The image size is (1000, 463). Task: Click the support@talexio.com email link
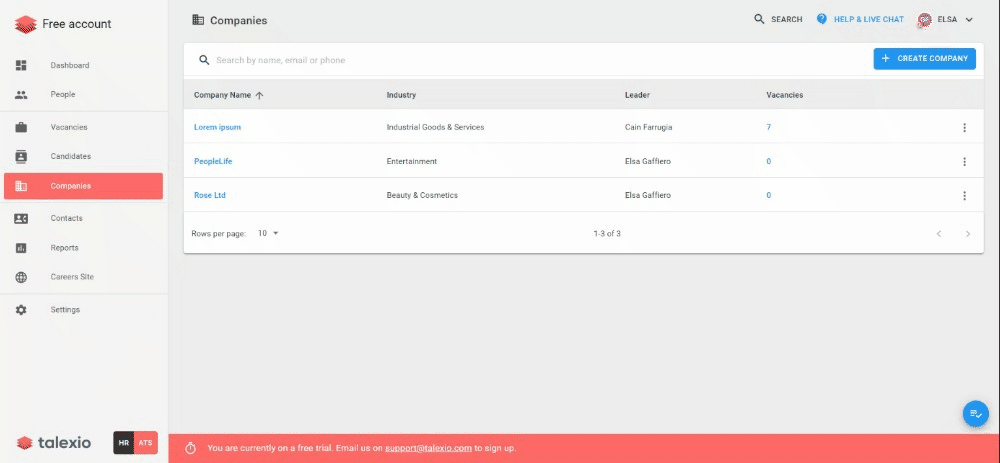(x=429, y=448)
